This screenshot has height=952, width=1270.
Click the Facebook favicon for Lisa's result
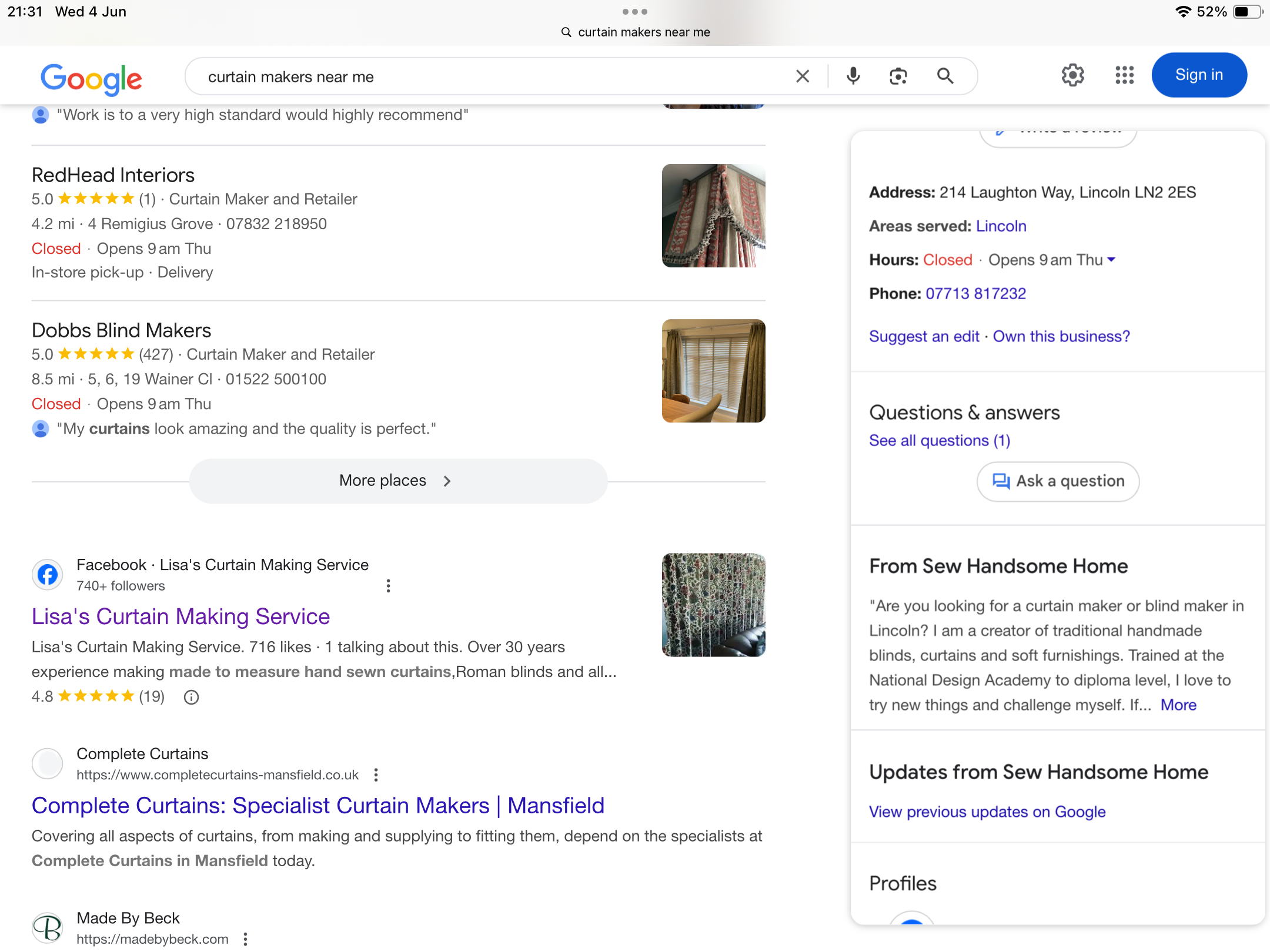[48, 575]
